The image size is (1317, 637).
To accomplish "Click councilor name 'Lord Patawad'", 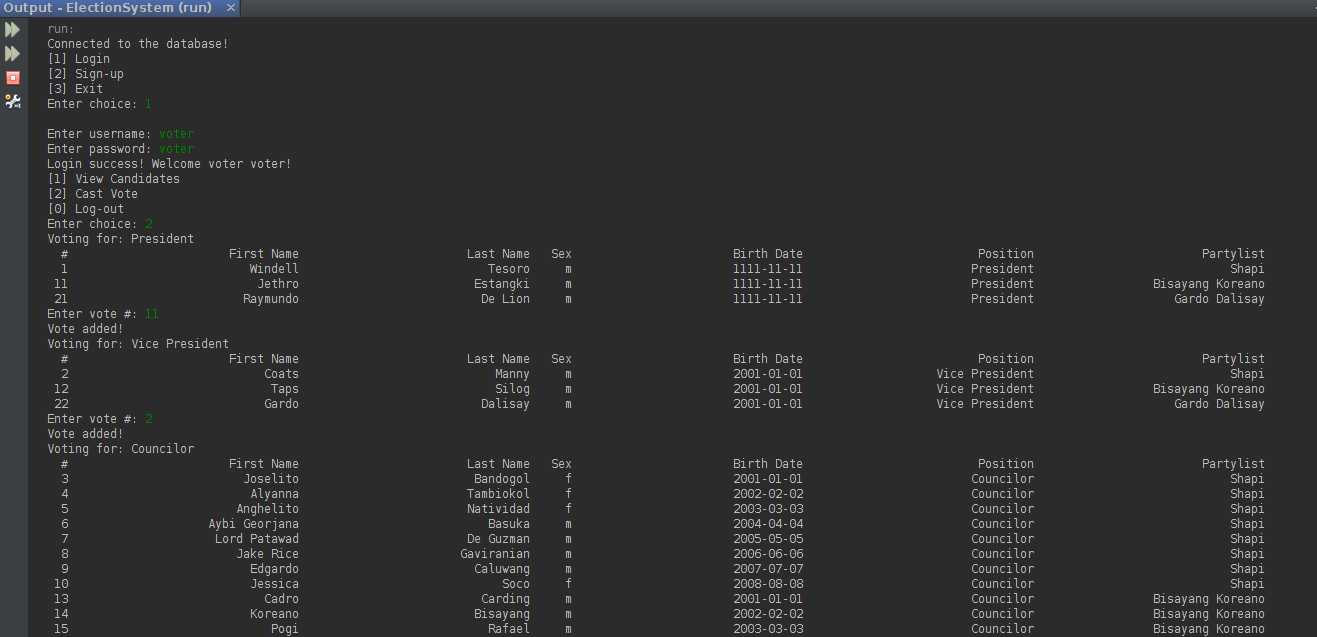I will pos(256,539).
